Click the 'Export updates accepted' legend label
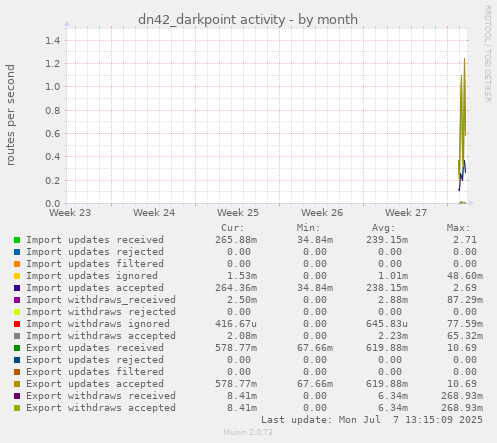This screenshot has width=497, height=443. click(95, 384)
